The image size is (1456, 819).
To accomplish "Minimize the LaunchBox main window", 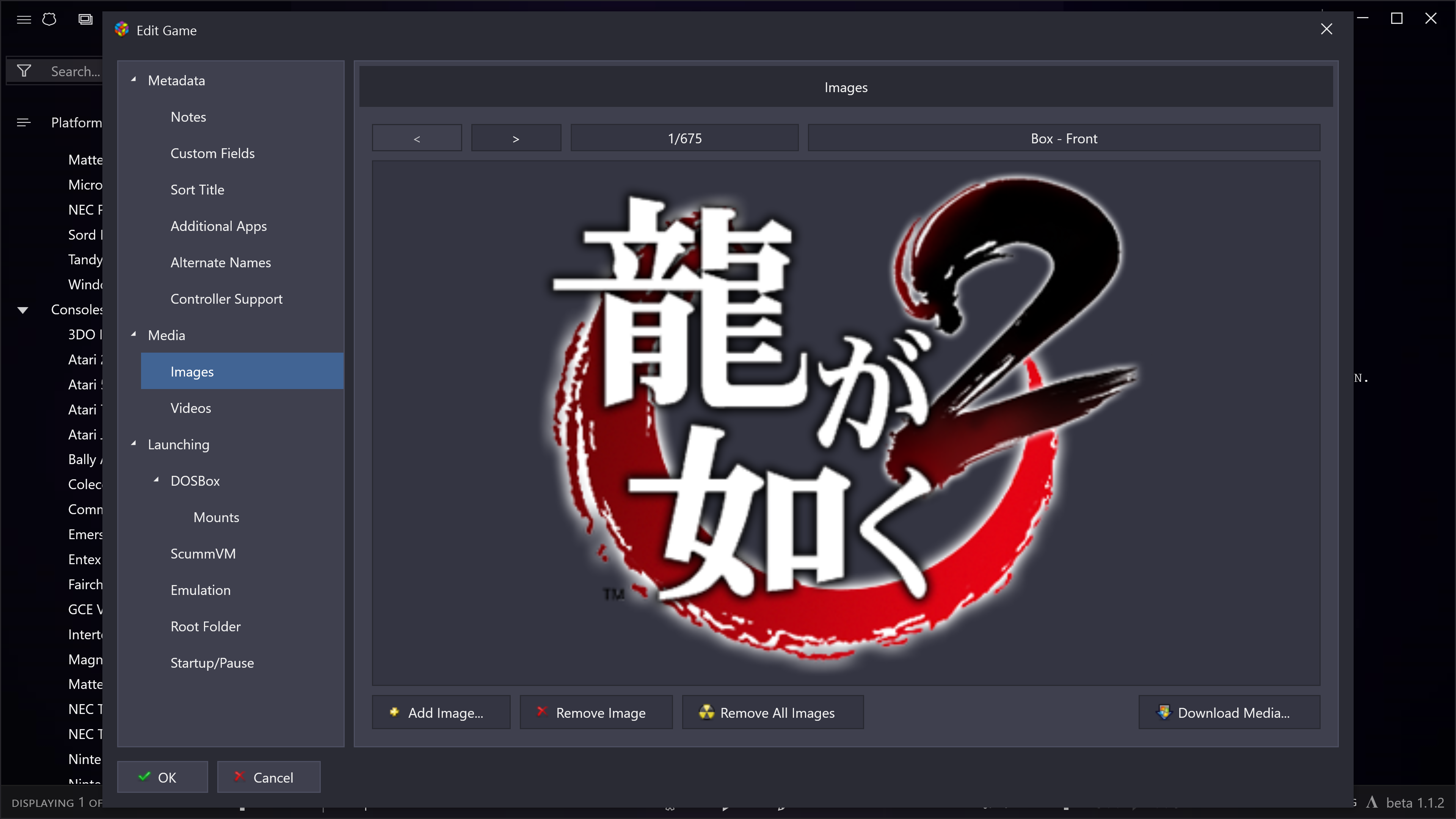I will pyautogui.click(x=1363, y=19).
